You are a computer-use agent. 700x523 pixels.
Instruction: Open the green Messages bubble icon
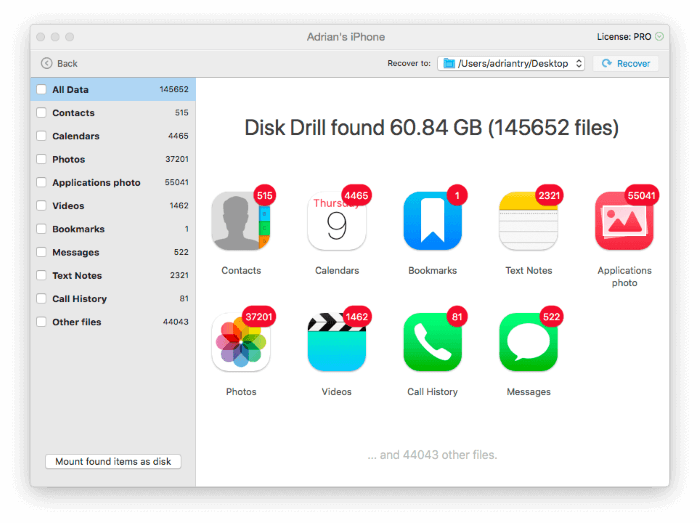click(x=528, y=342)
